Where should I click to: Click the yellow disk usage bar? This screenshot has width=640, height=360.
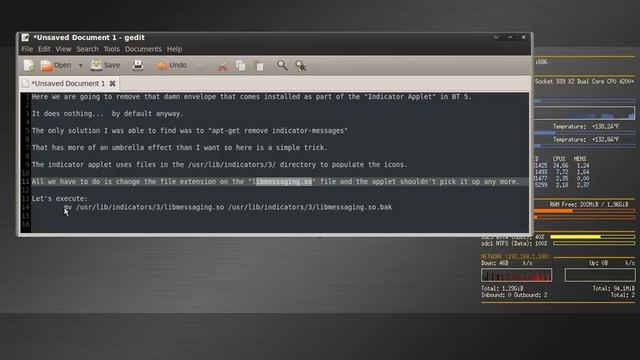(593, 237)
